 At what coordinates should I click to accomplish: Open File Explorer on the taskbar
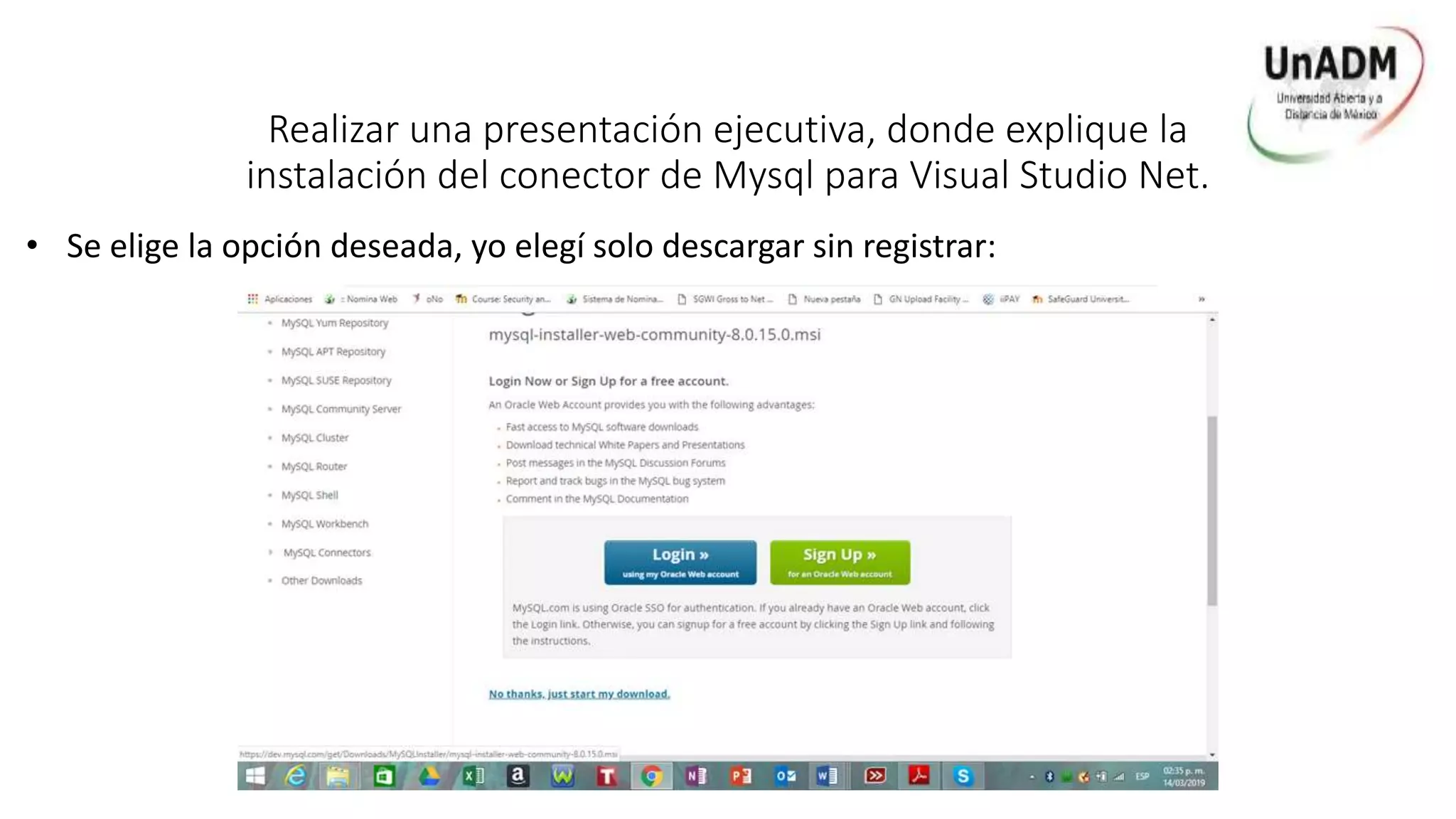(x=338, y=776)
